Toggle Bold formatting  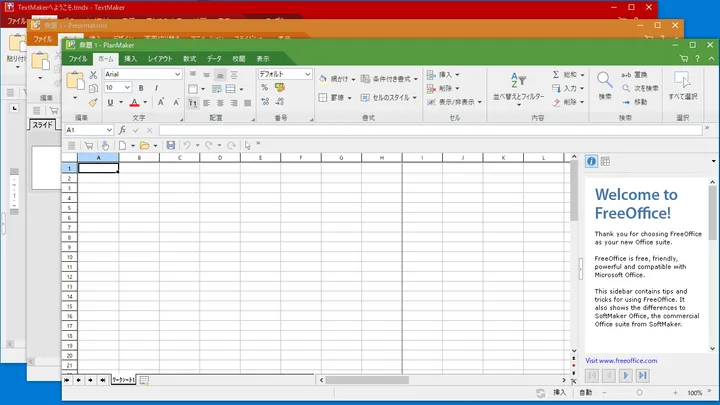pos(142,88)
